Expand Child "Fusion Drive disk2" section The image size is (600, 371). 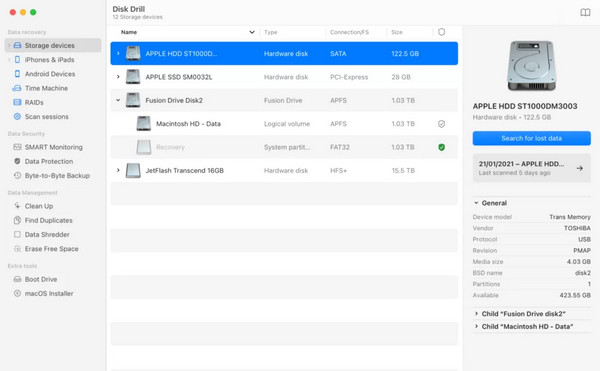tap(476, 314)
